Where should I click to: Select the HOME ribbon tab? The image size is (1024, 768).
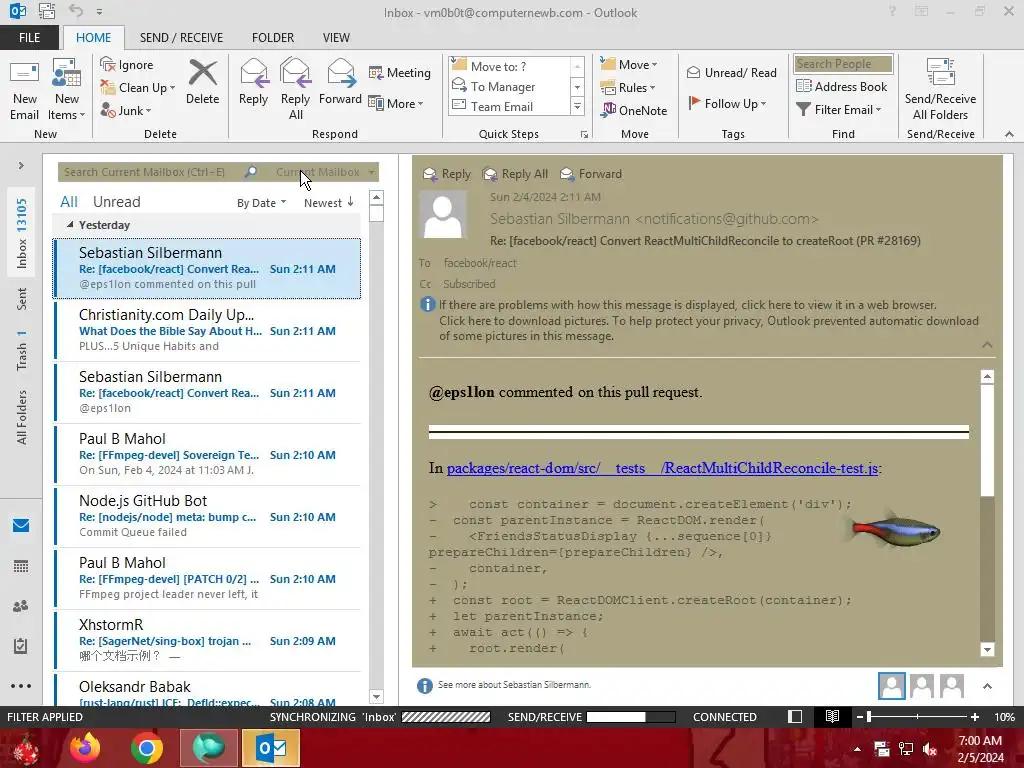point(93,38)
